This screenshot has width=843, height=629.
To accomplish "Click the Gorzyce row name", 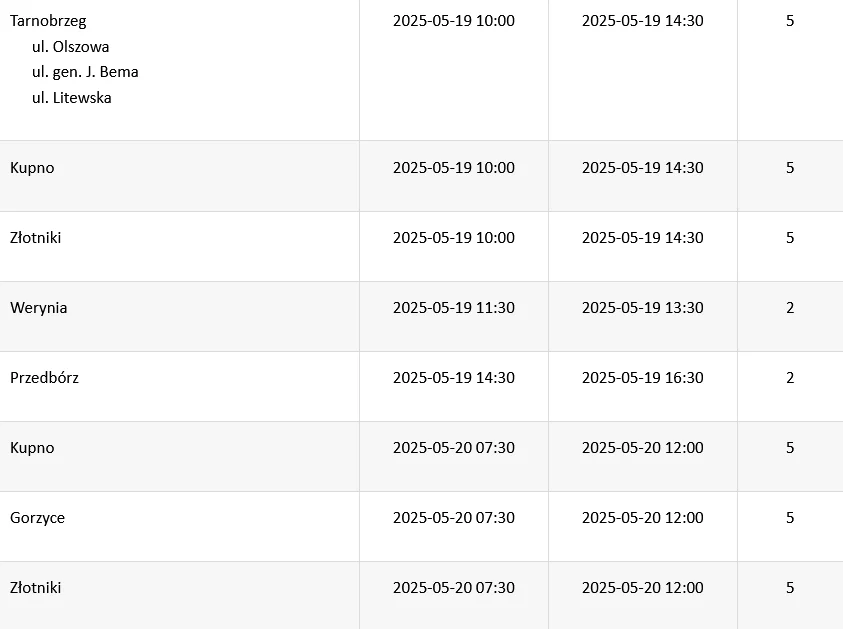I will (37, 518).
